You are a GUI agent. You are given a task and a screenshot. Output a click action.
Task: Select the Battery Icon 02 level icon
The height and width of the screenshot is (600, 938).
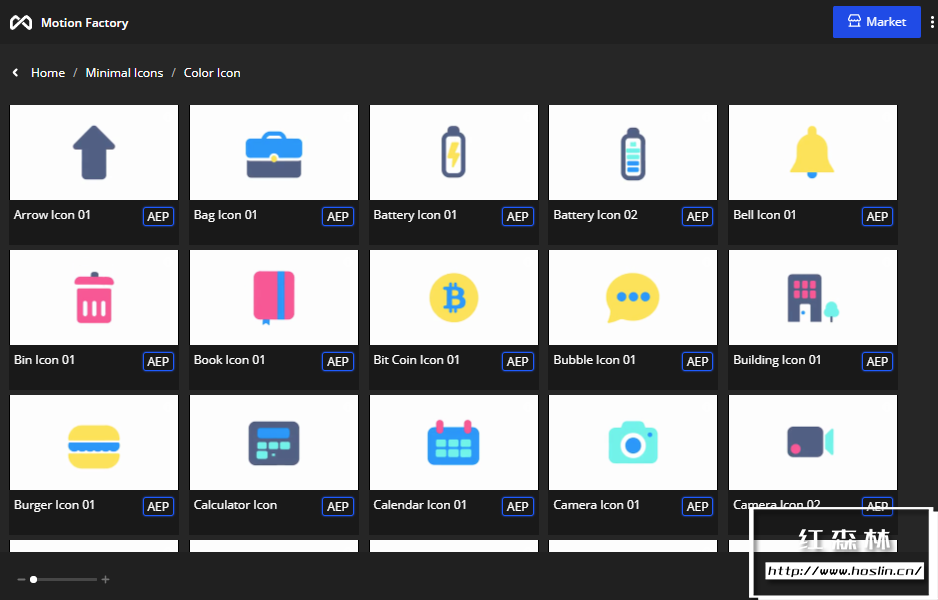tap(633, 153)
